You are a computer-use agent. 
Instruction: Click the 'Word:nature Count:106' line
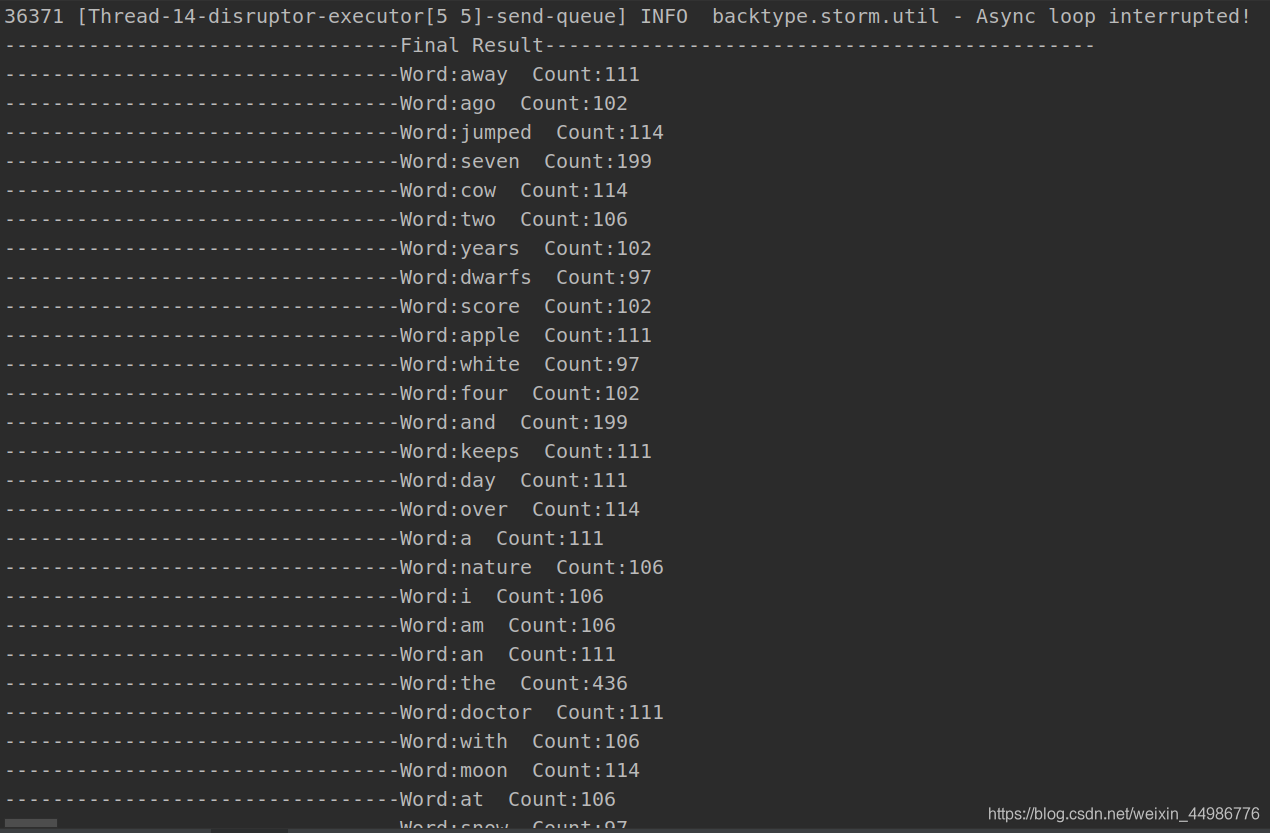tap(333, 567)
